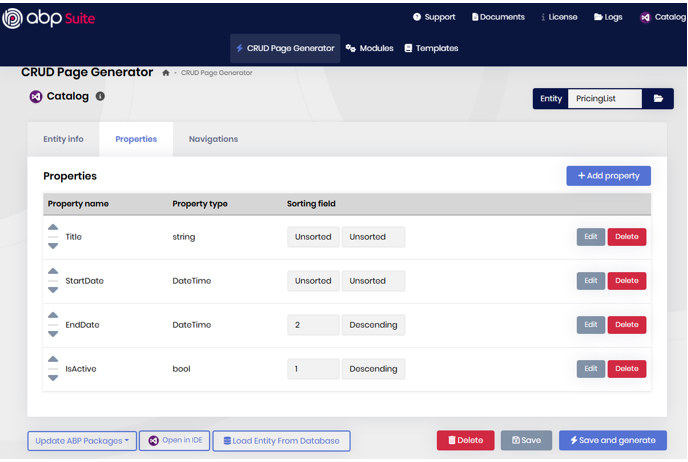The image size is (688, 462).
Task: Click the info icon next to Catalog
Action: pyautogui.click(x=100, y=96)
